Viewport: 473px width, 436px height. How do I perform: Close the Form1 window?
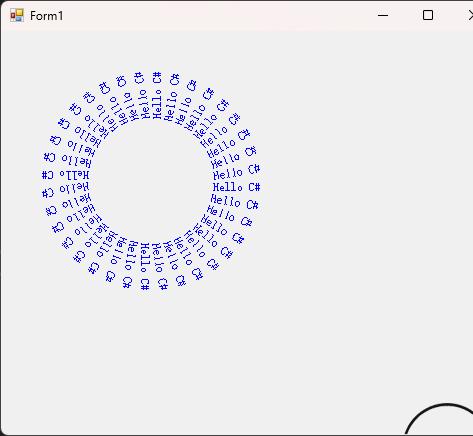click(x=470, y=15)
